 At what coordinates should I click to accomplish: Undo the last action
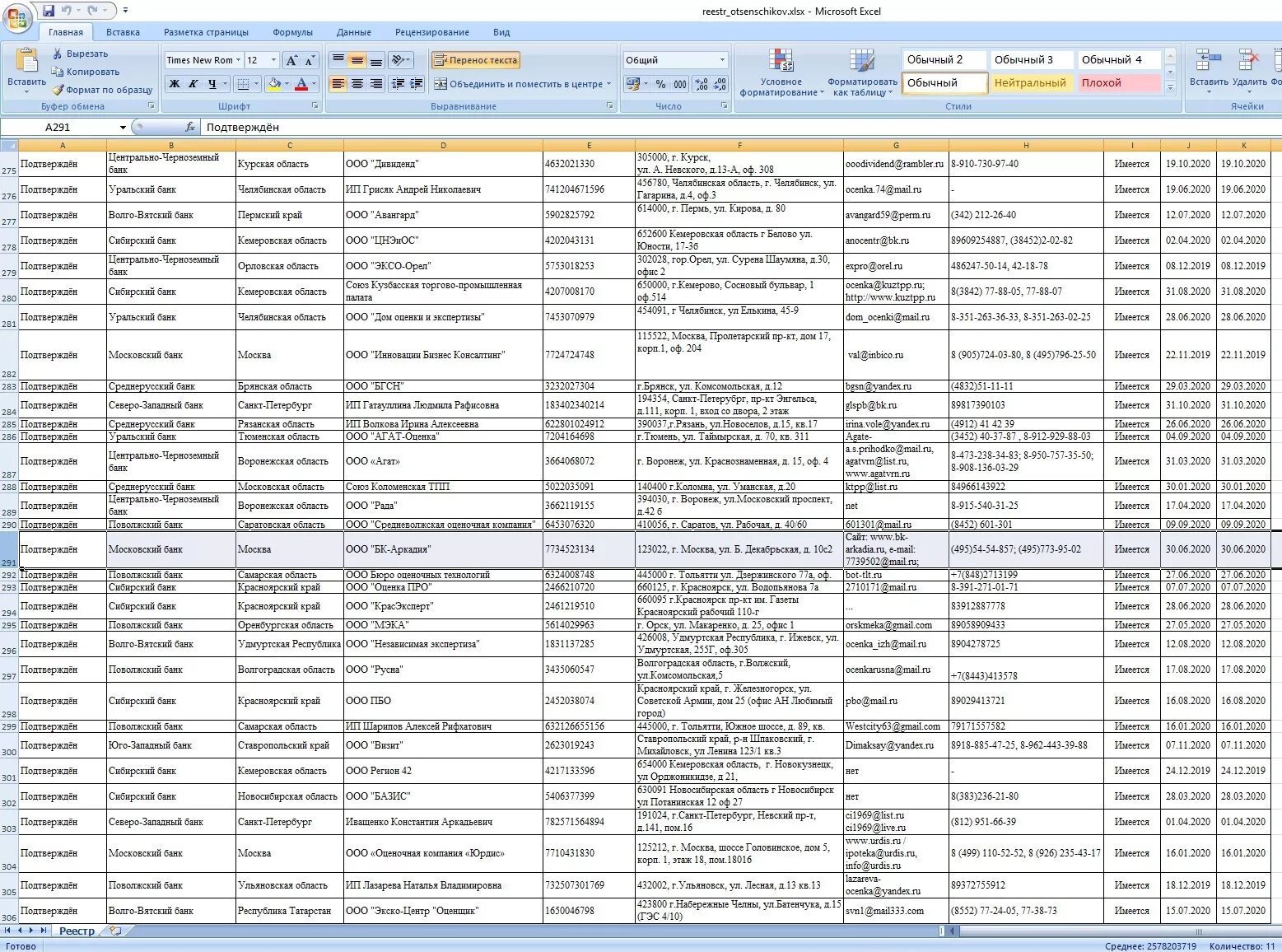(66, 11)
